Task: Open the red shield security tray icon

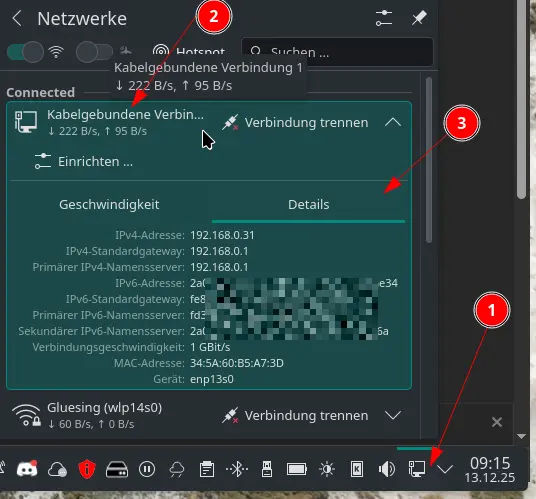Action: (87, 469)
